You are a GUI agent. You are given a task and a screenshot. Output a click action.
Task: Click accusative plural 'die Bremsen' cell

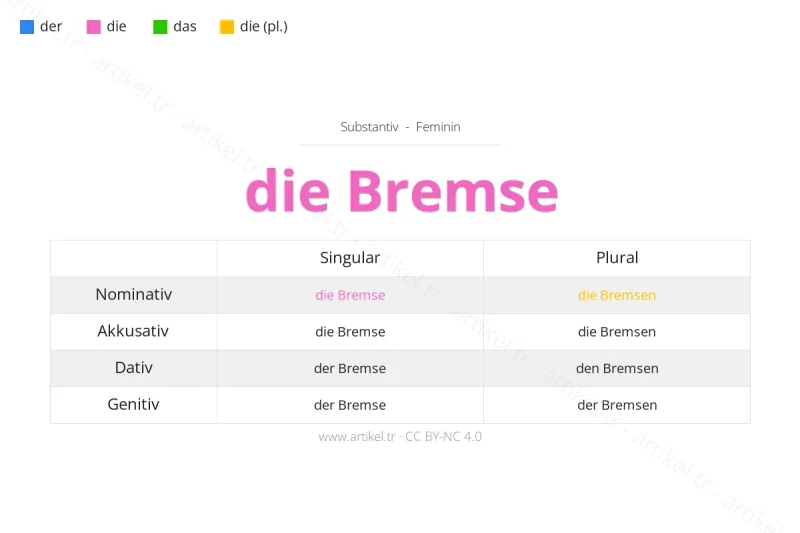[x=617, y=332]
